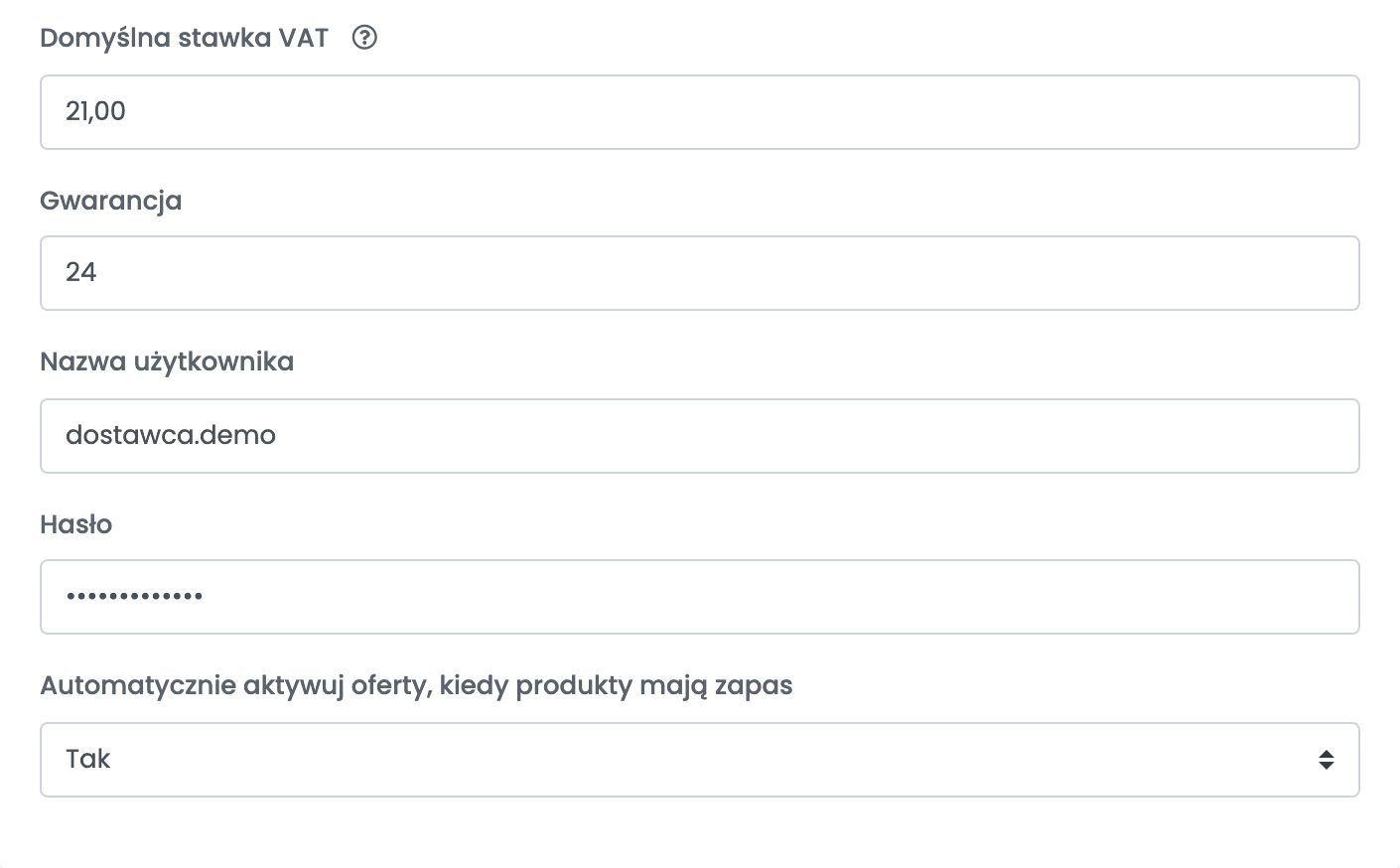The width and height of the screenshot is (1400, 868).
Task: Click the Tak option text in the select
Action: tap(87, 759)
